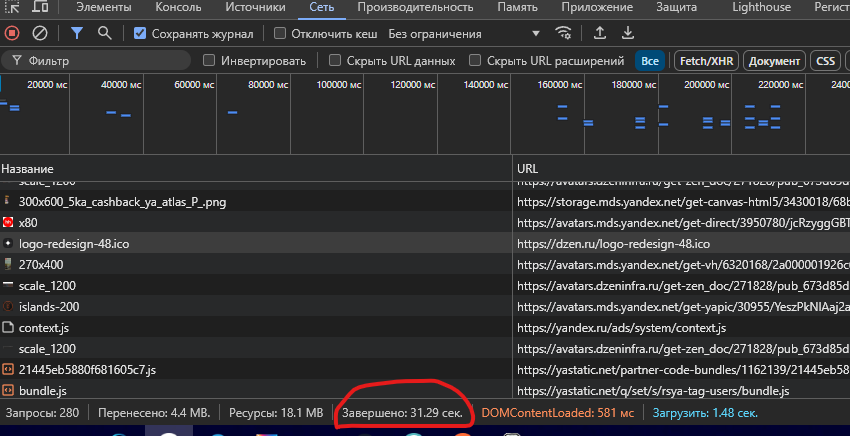Filter requests by CSS type

[825, 61]
